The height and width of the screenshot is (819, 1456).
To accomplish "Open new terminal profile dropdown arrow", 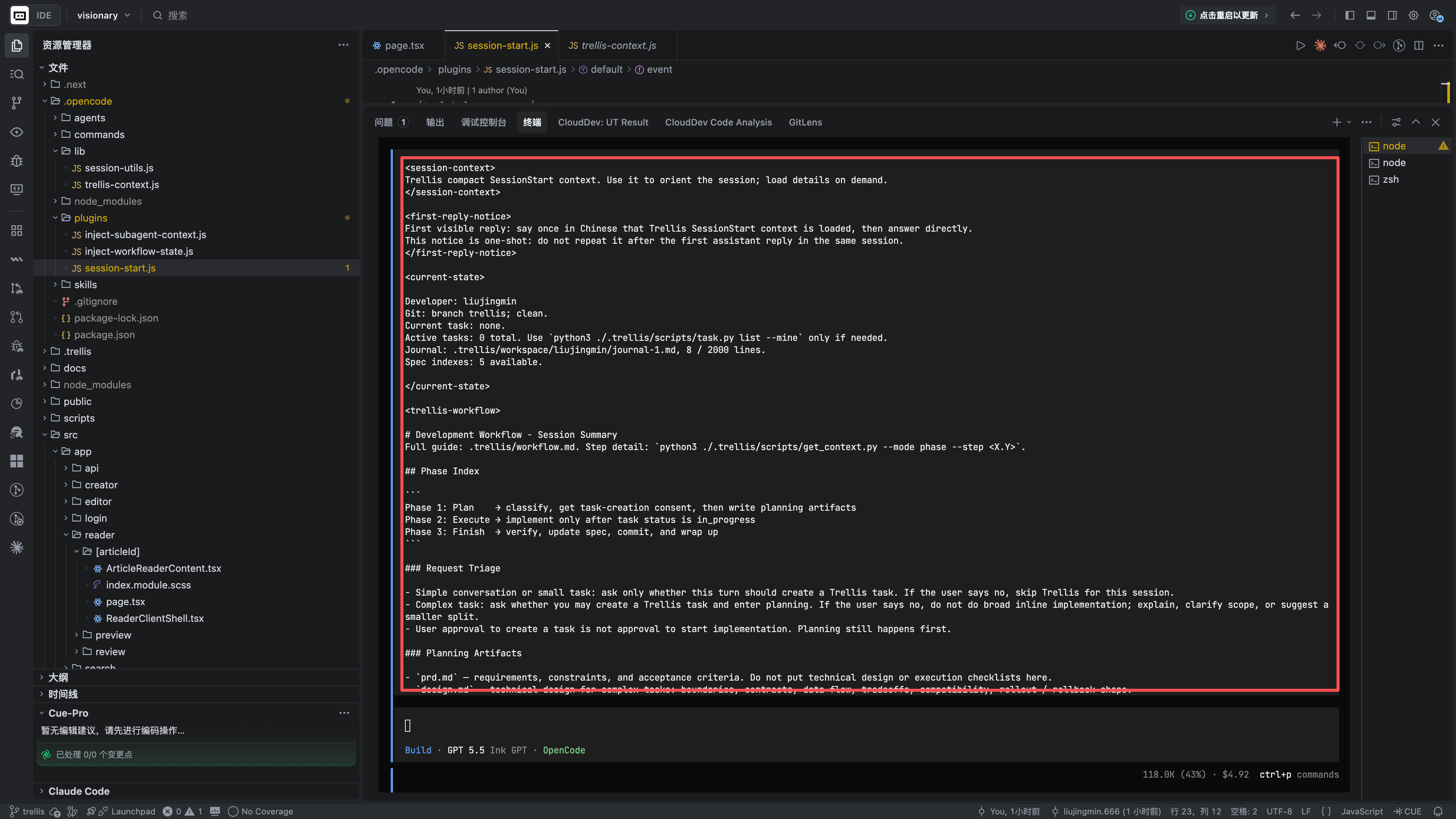I will click(1349, 122).
